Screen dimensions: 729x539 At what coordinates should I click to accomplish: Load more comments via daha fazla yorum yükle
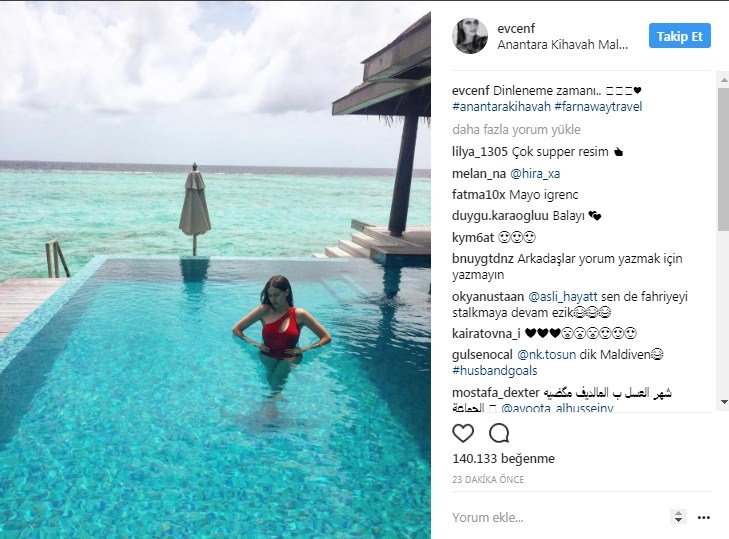click(516, 130)
